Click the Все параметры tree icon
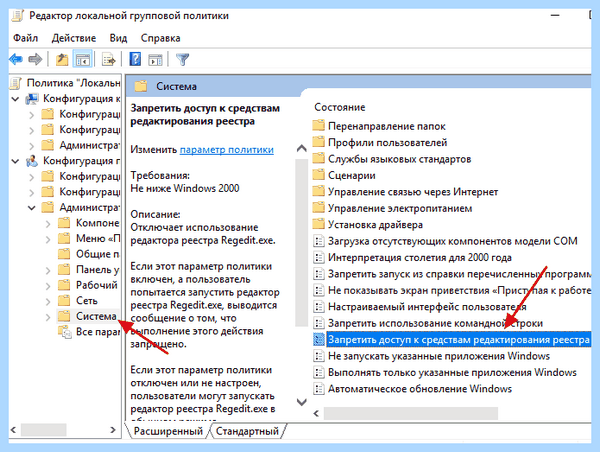 coord(65,332)
